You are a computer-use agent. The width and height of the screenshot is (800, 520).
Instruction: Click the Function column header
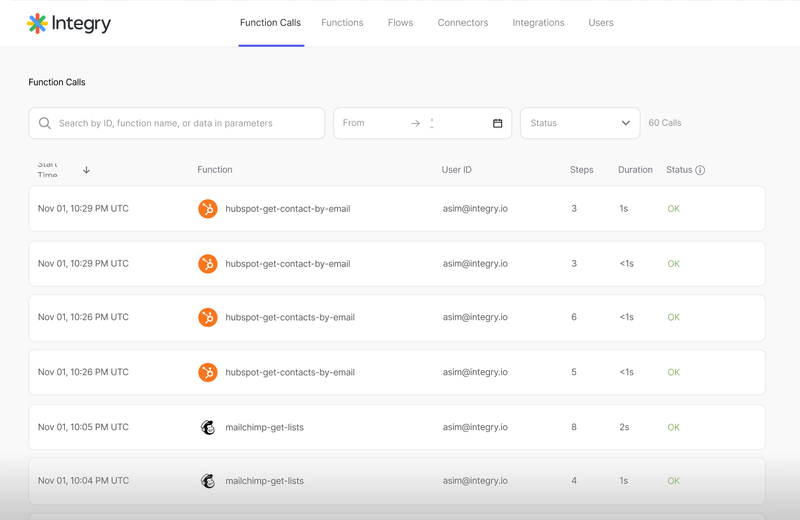point(215,169)
